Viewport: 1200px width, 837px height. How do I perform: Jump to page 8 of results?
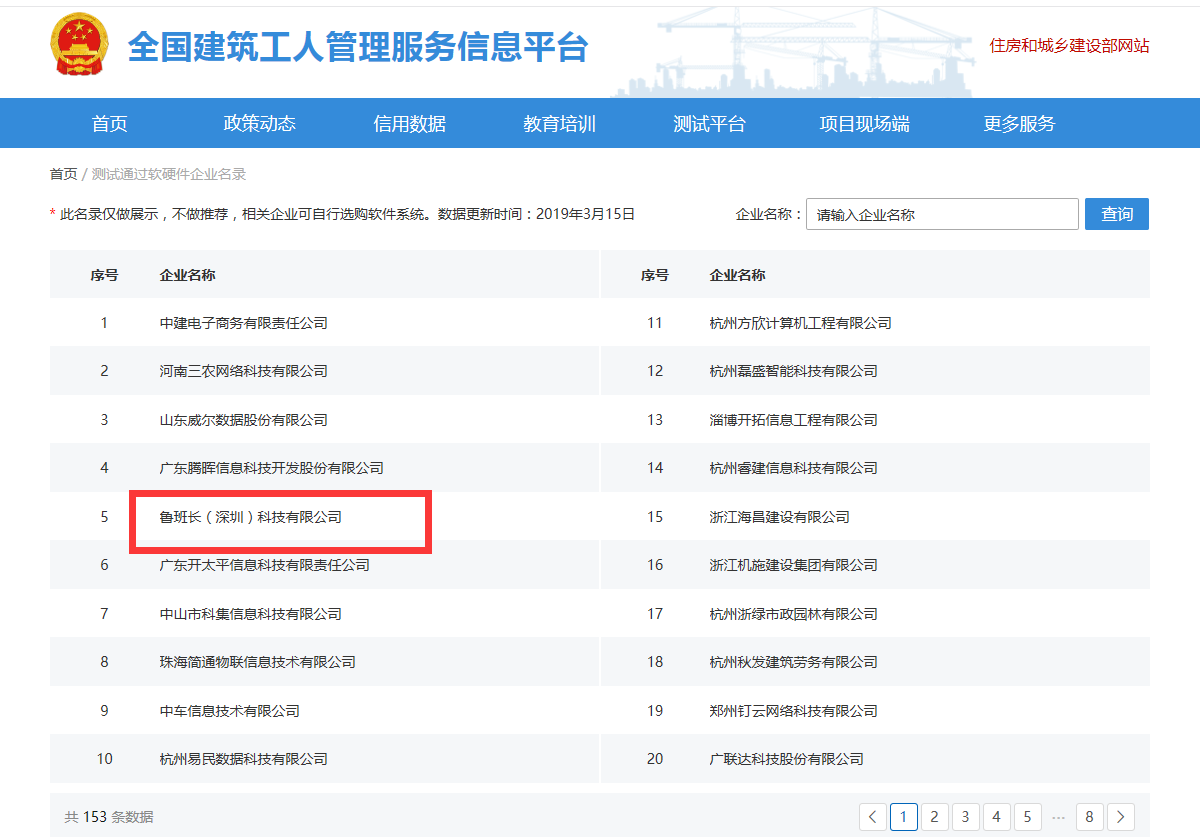tap(1089, 817)
